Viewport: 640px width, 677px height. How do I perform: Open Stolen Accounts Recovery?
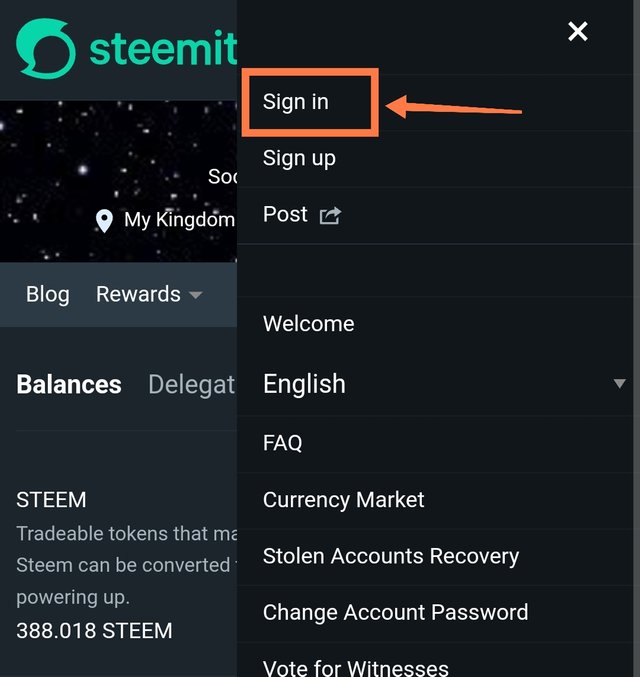tap(391, 557)
